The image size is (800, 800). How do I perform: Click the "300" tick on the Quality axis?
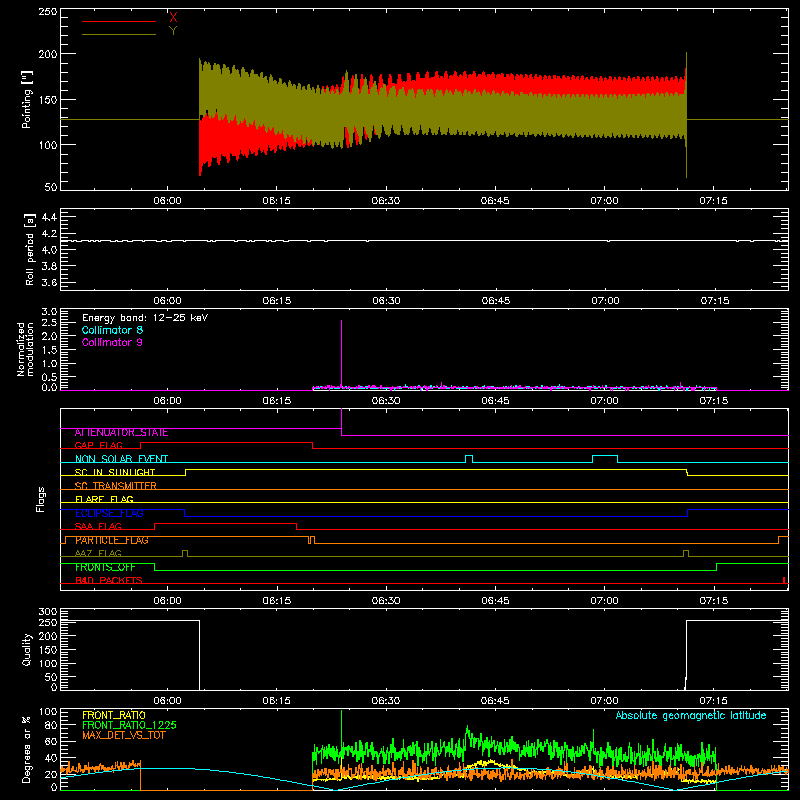pos(48,612)
